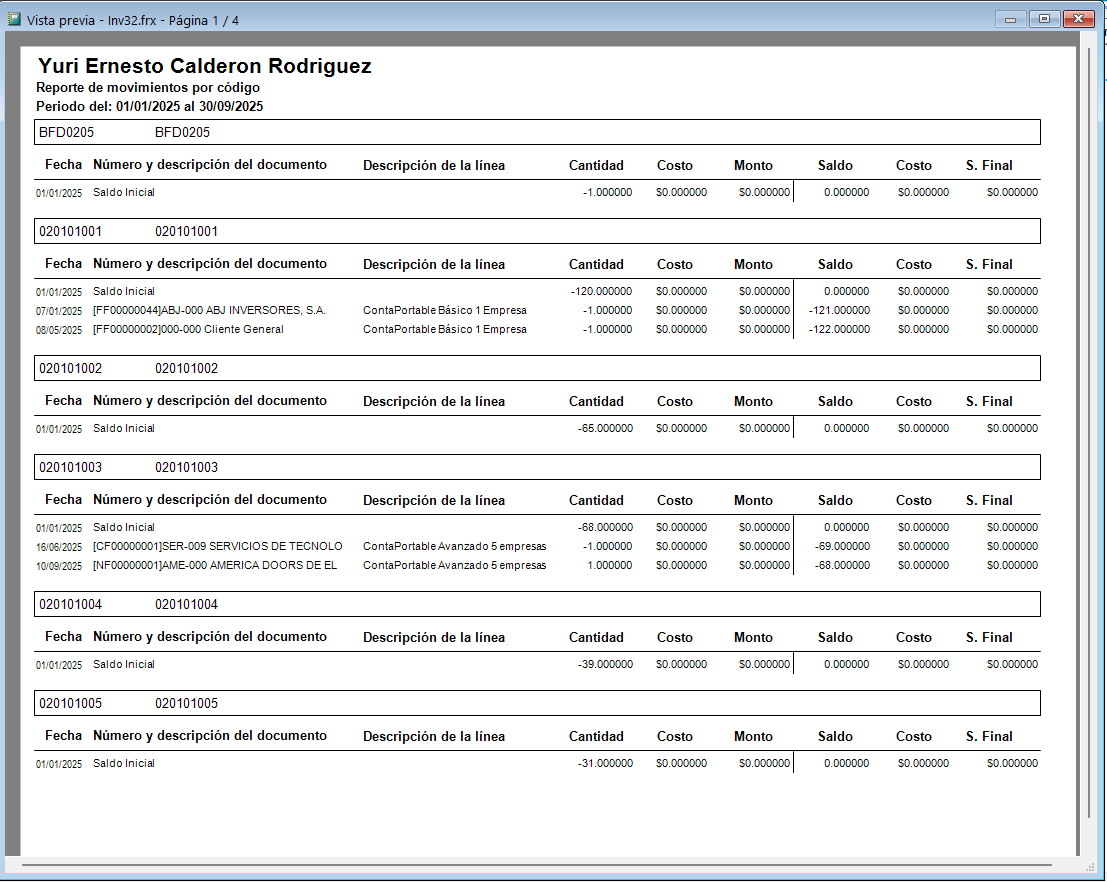Click the horizontal scrollbar at bottom
Screen dimensions: 1107x882
(537, 864)
